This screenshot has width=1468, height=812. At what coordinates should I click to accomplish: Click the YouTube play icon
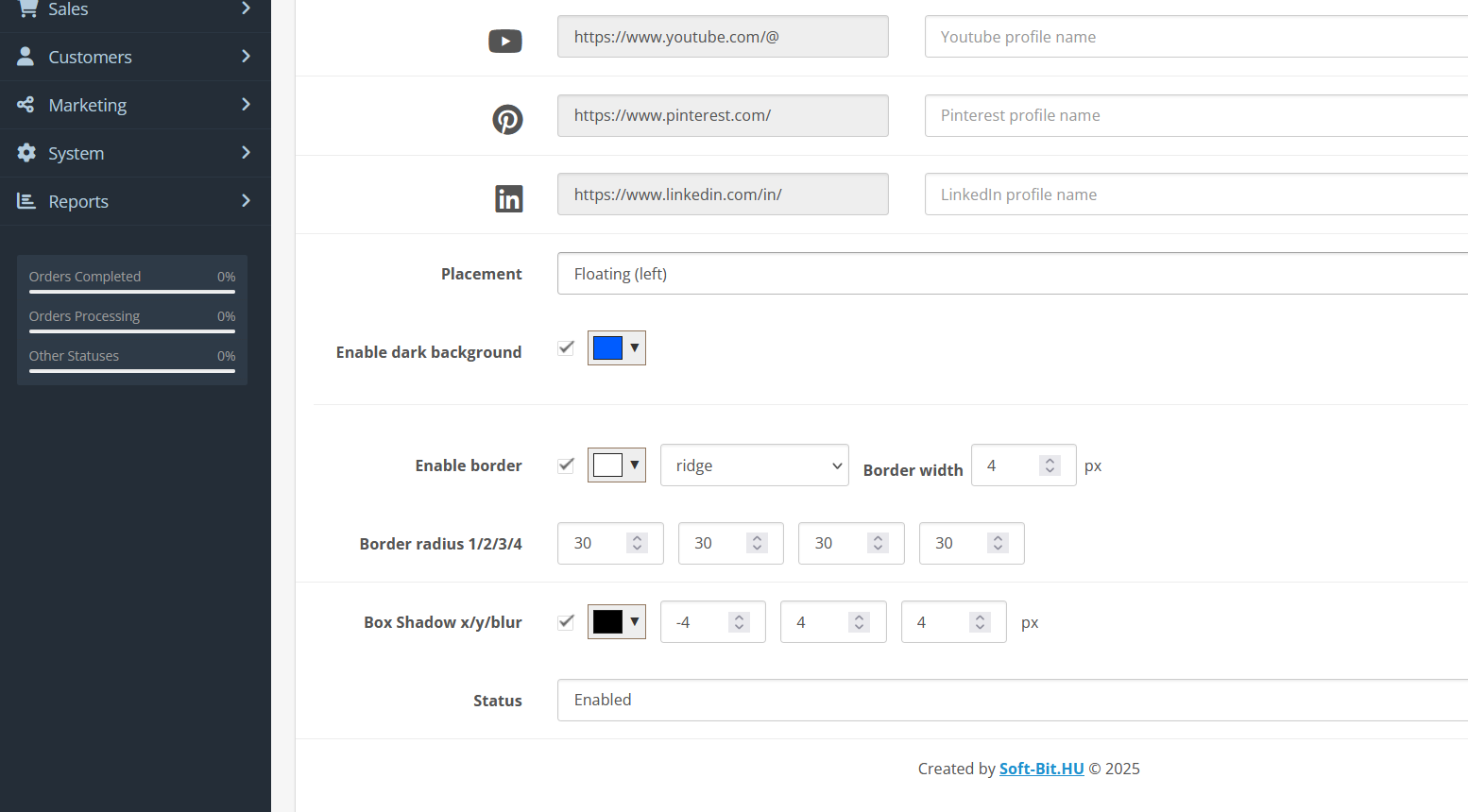(x=505, y=41)
